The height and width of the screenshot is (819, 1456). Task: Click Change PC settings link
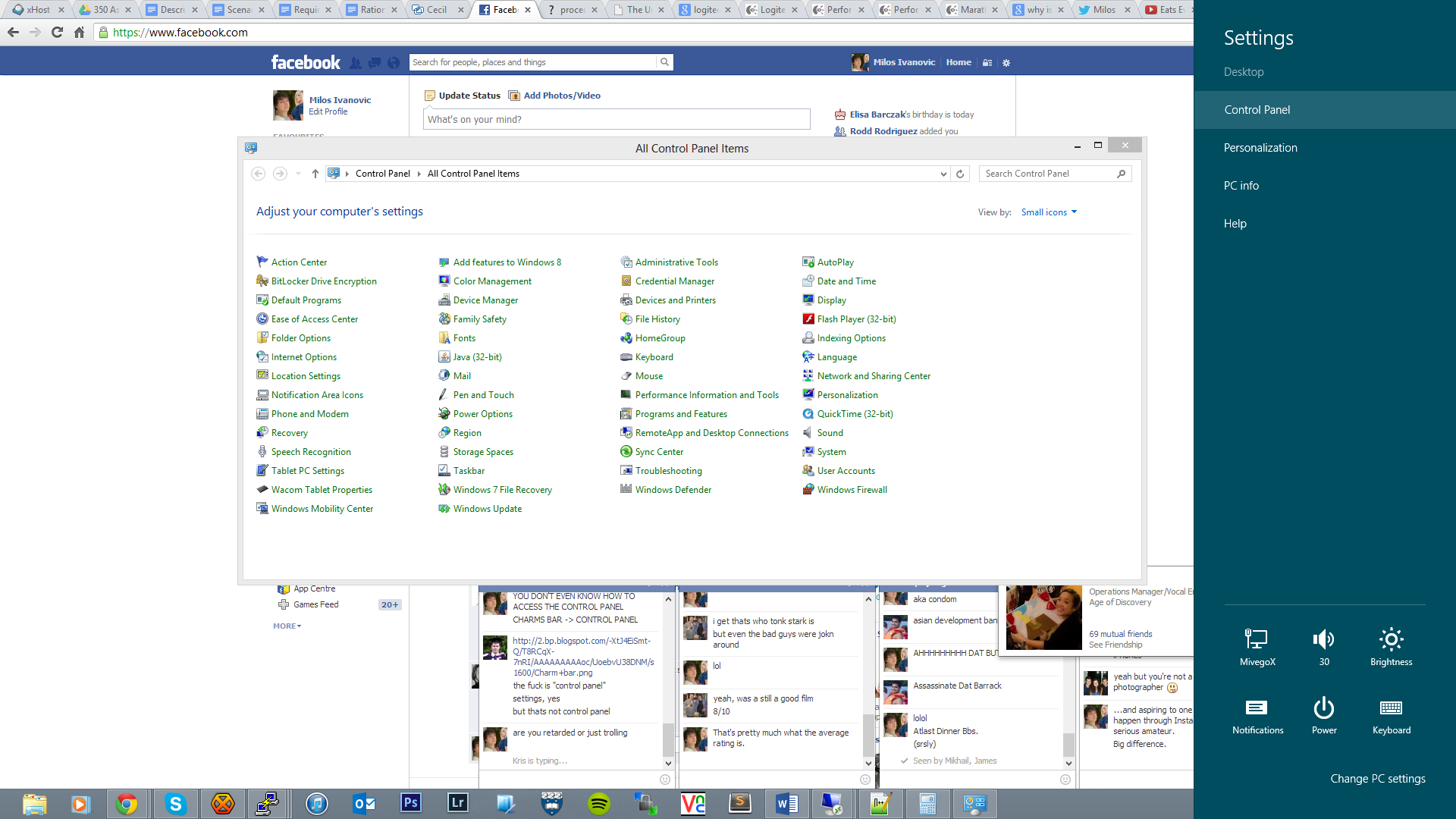[x=1377, y=779]
